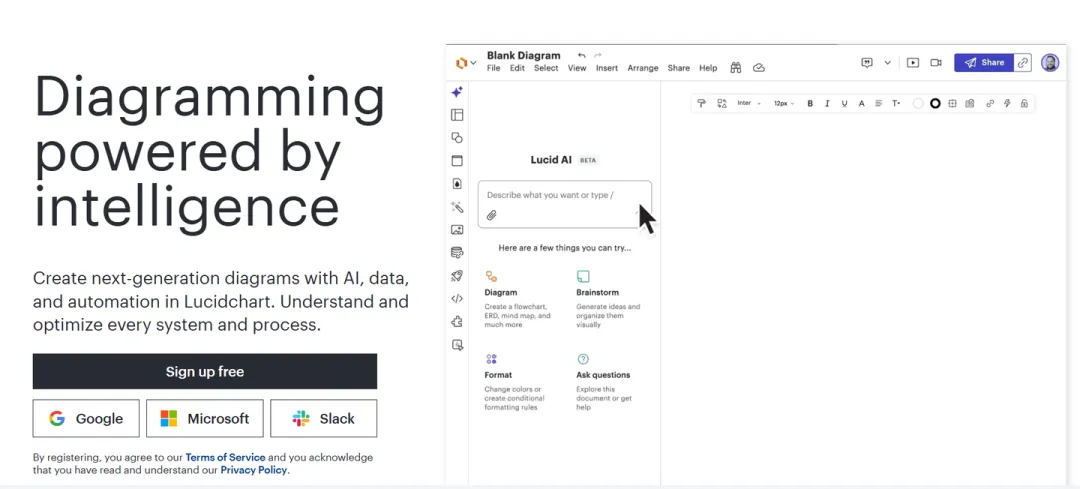This screenshot has height=489, width=1080.
Task: Open the Lucid AI sparkle panel
Action: click(x=457, y=92)
